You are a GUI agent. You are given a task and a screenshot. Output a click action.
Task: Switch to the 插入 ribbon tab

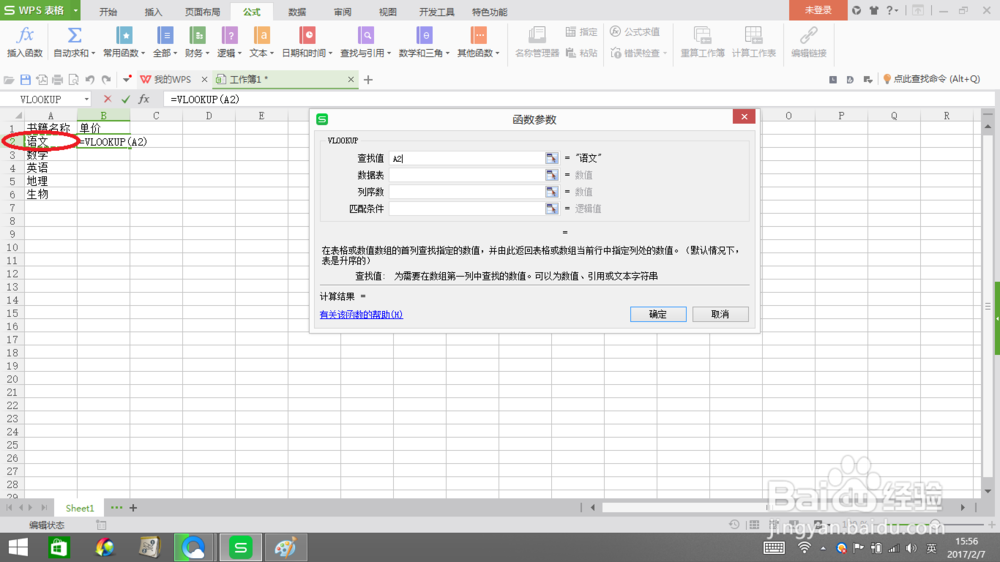(x=153, y=12)
